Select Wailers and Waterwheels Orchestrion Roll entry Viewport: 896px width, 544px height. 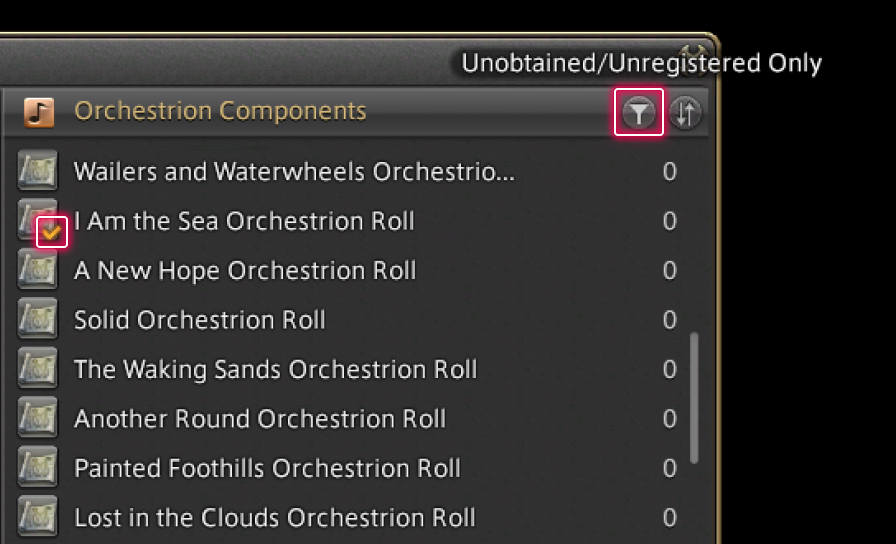coord(294,171)
